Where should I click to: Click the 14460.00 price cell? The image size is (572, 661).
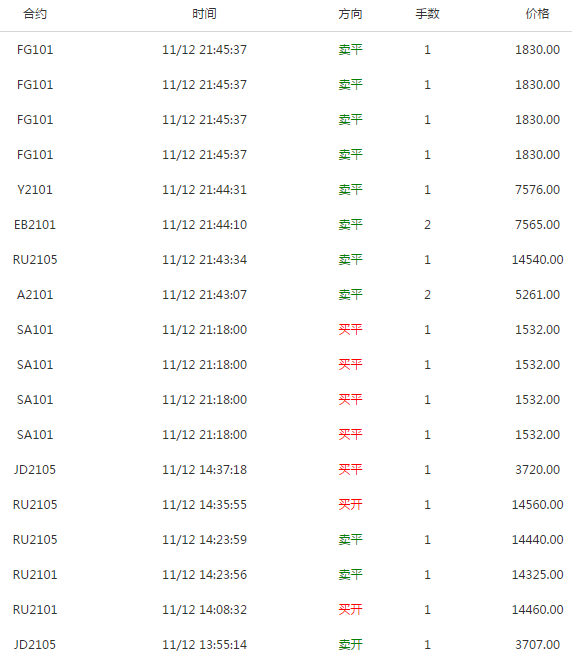coord(537,610)
